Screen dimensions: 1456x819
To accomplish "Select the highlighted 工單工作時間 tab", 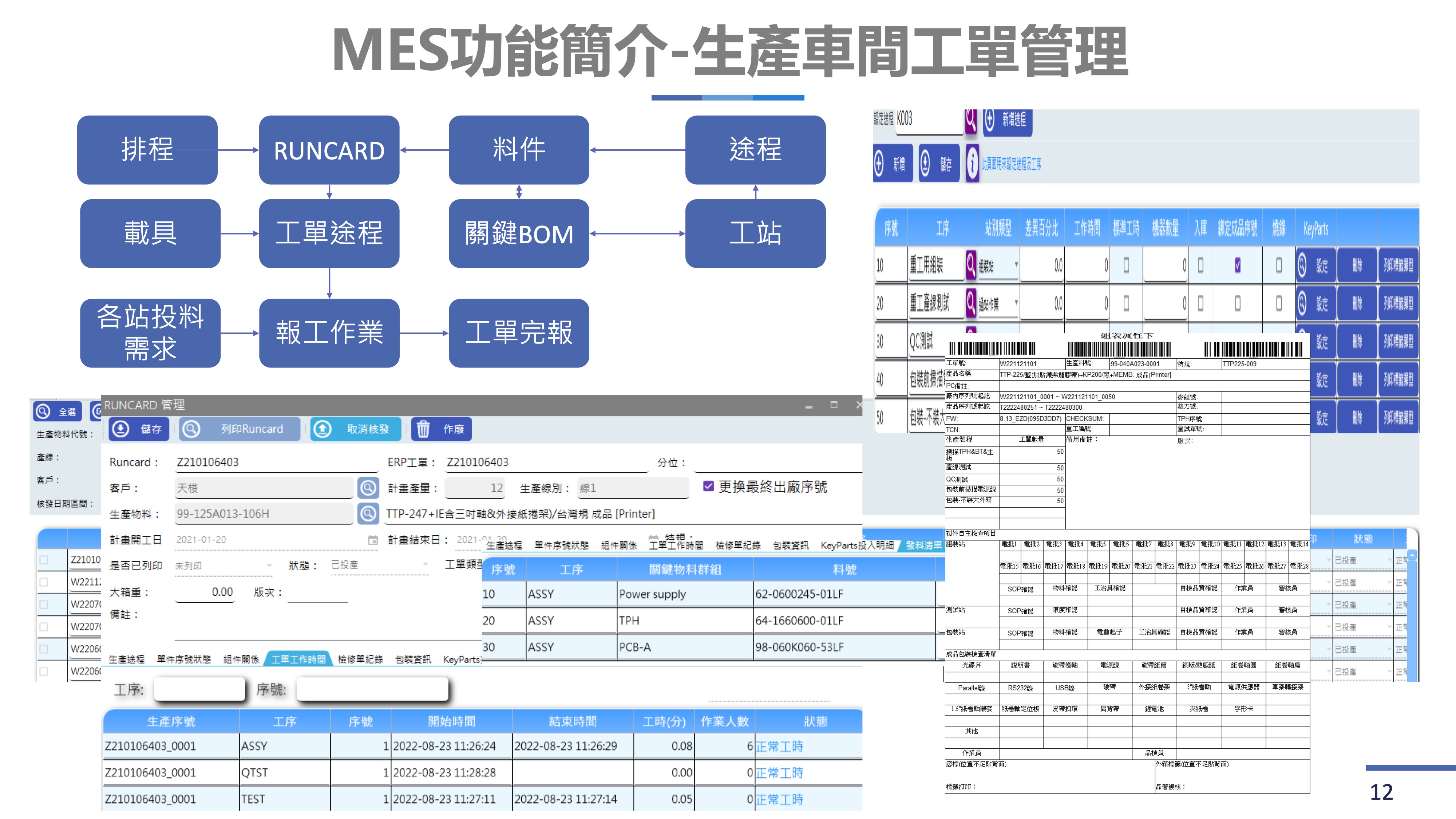I will point(298,659).
